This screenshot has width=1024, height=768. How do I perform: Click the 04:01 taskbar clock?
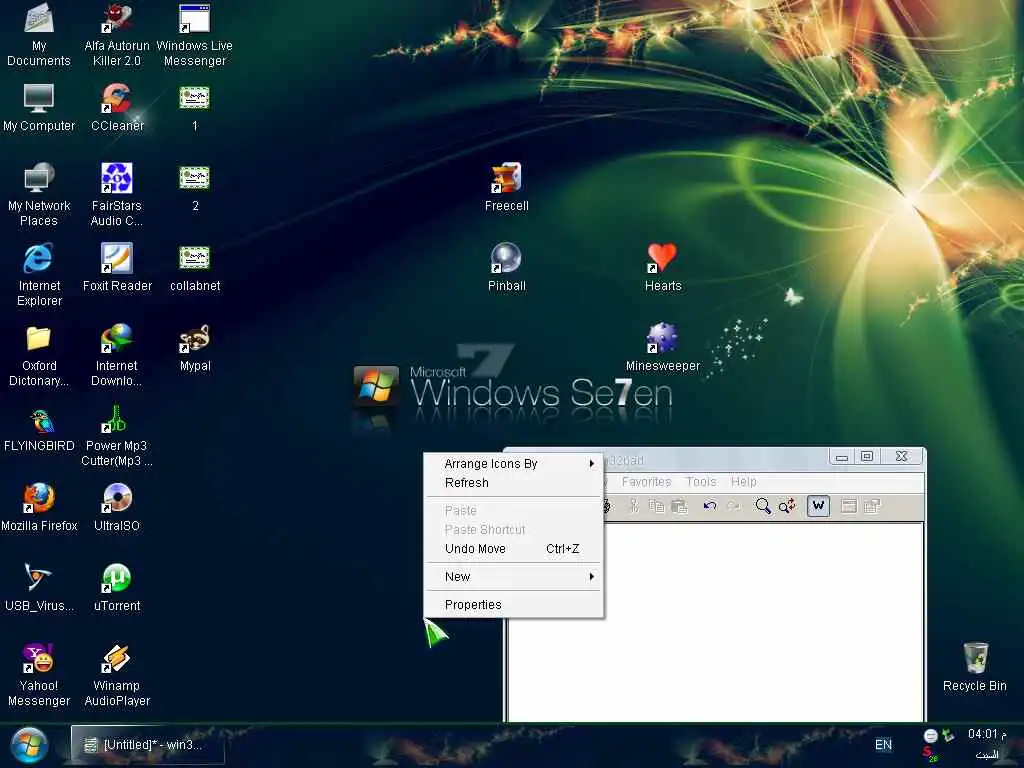pos(986,734)
